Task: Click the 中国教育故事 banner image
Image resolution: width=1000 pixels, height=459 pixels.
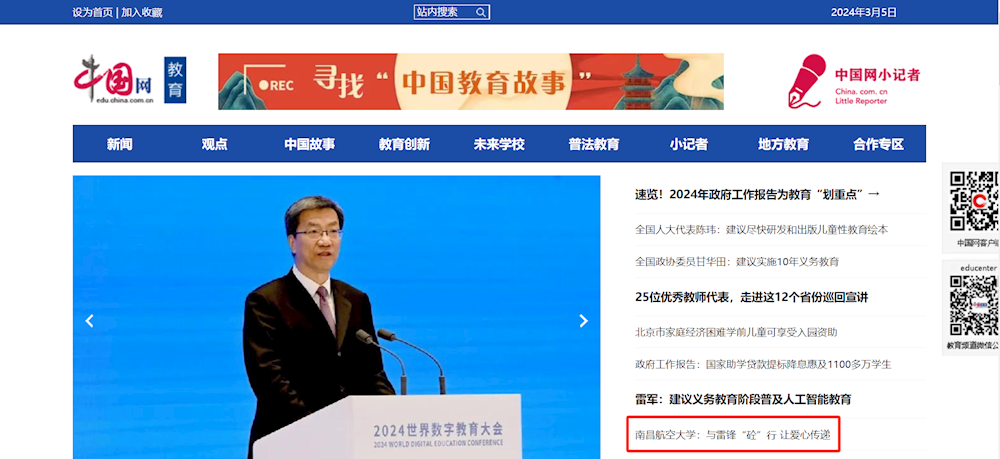Action: 470,81
